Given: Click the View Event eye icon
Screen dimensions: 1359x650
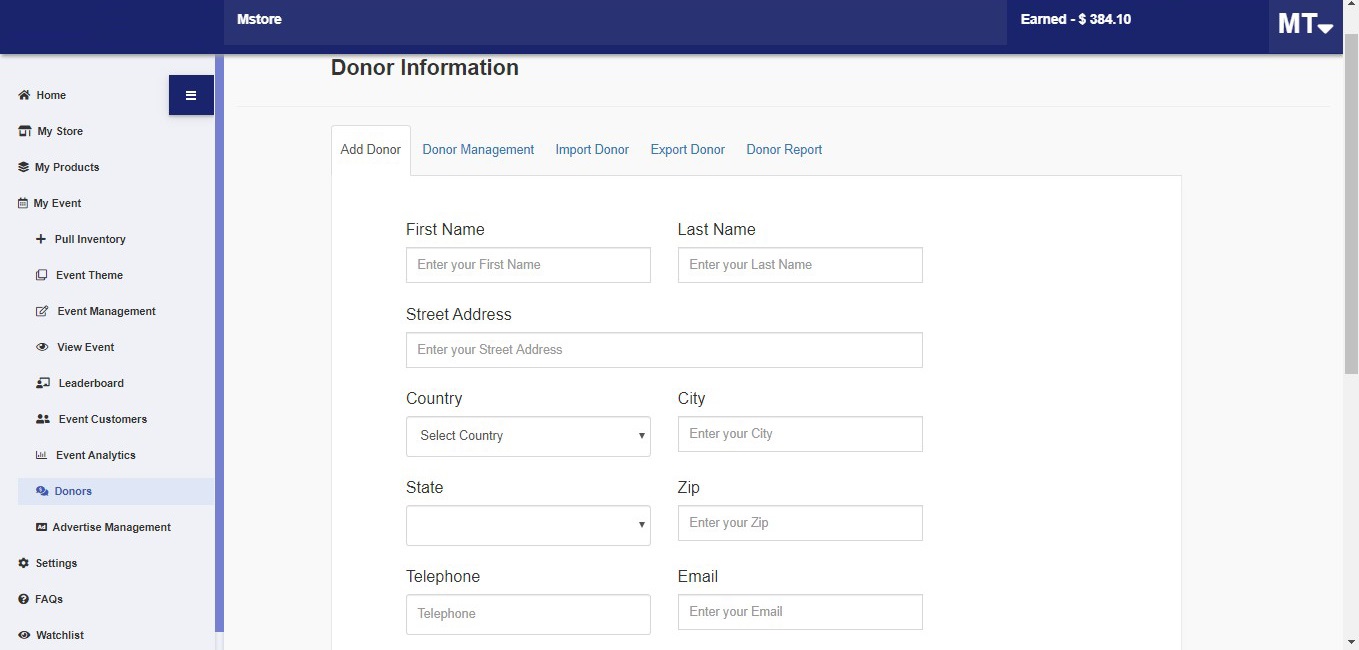Looking at the screenshot, I should coord(42,347).
